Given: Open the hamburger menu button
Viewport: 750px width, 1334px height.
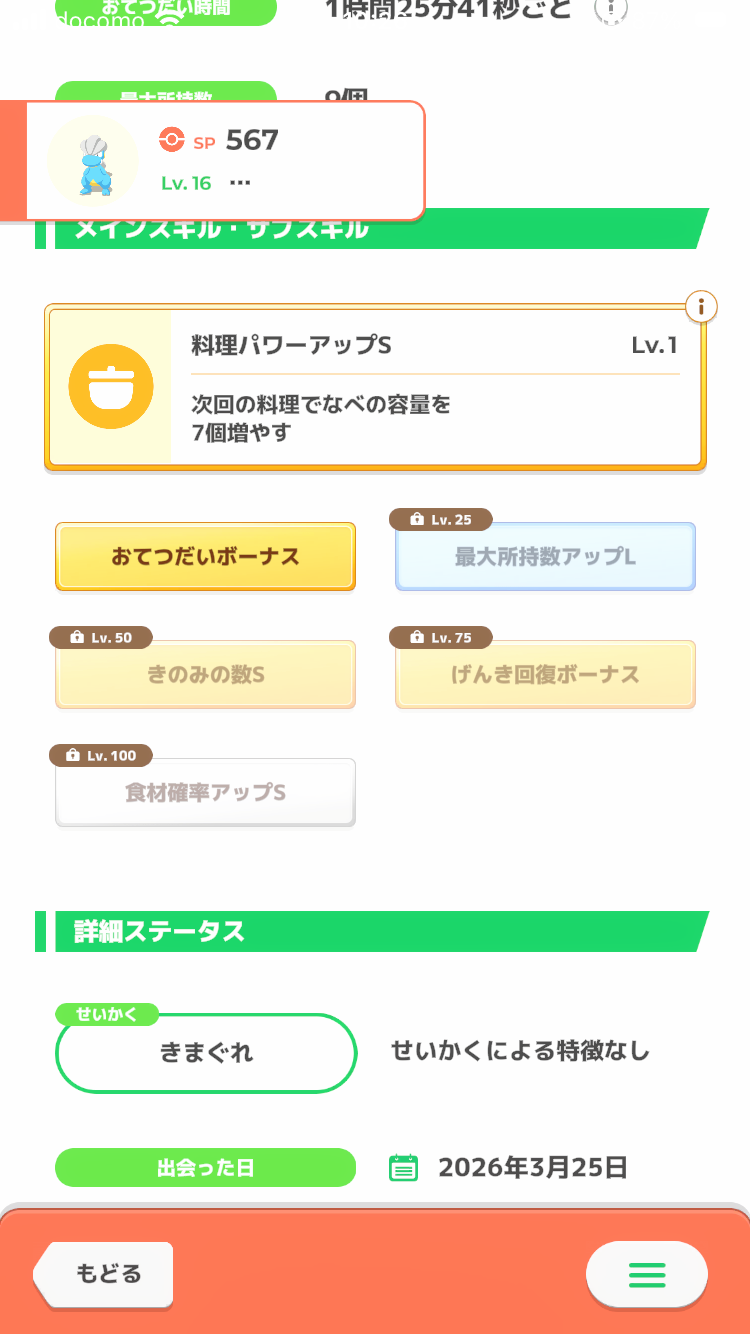Looking at the screenshot, I should click(646, 1275).
